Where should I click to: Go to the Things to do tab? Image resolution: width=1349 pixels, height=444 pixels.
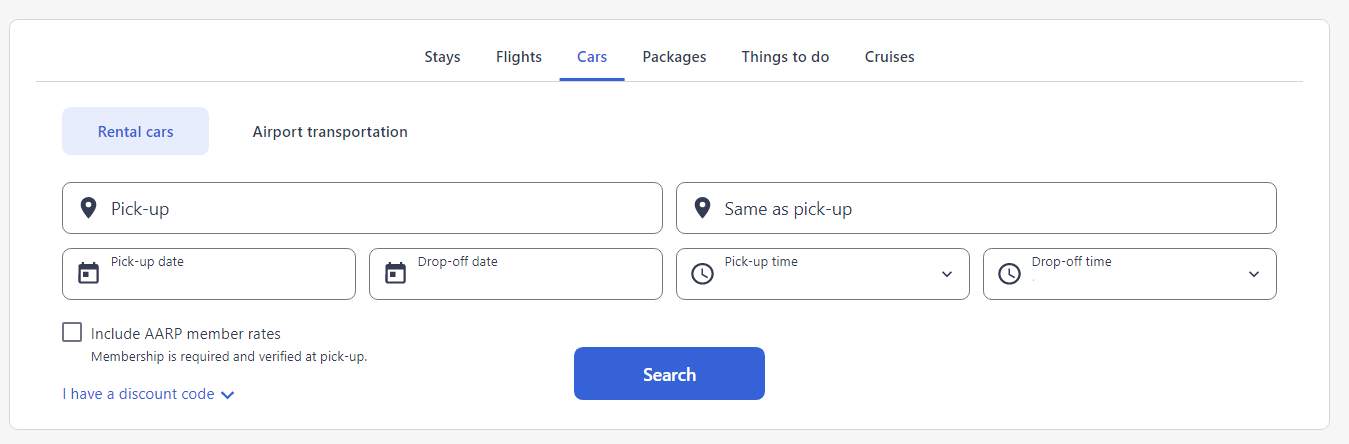coord(785,57)
